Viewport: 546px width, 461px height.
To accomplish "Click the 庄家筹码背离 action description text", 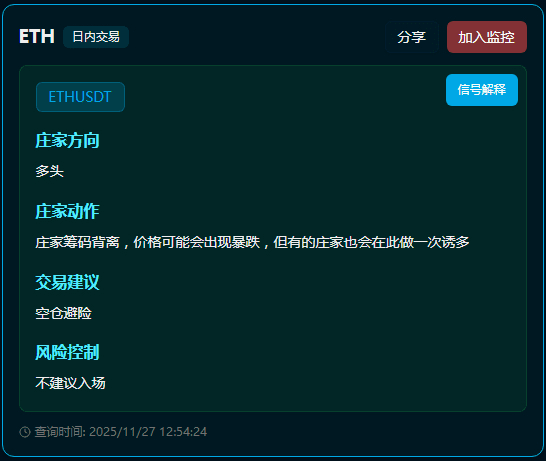I will (77, 242).
